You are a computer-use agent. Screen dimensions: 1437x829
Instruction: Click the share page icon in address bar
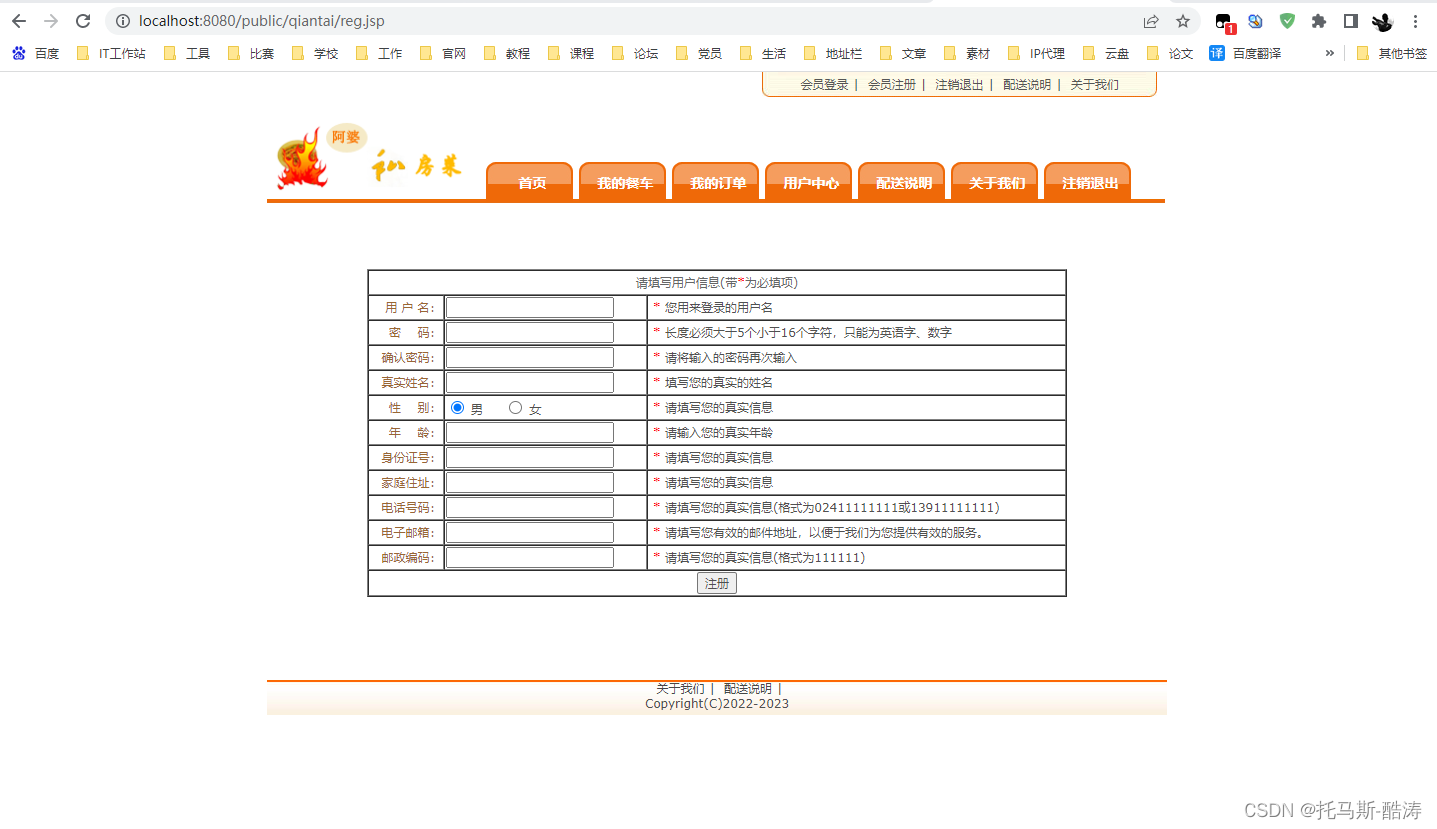(x=1151, y=21)
